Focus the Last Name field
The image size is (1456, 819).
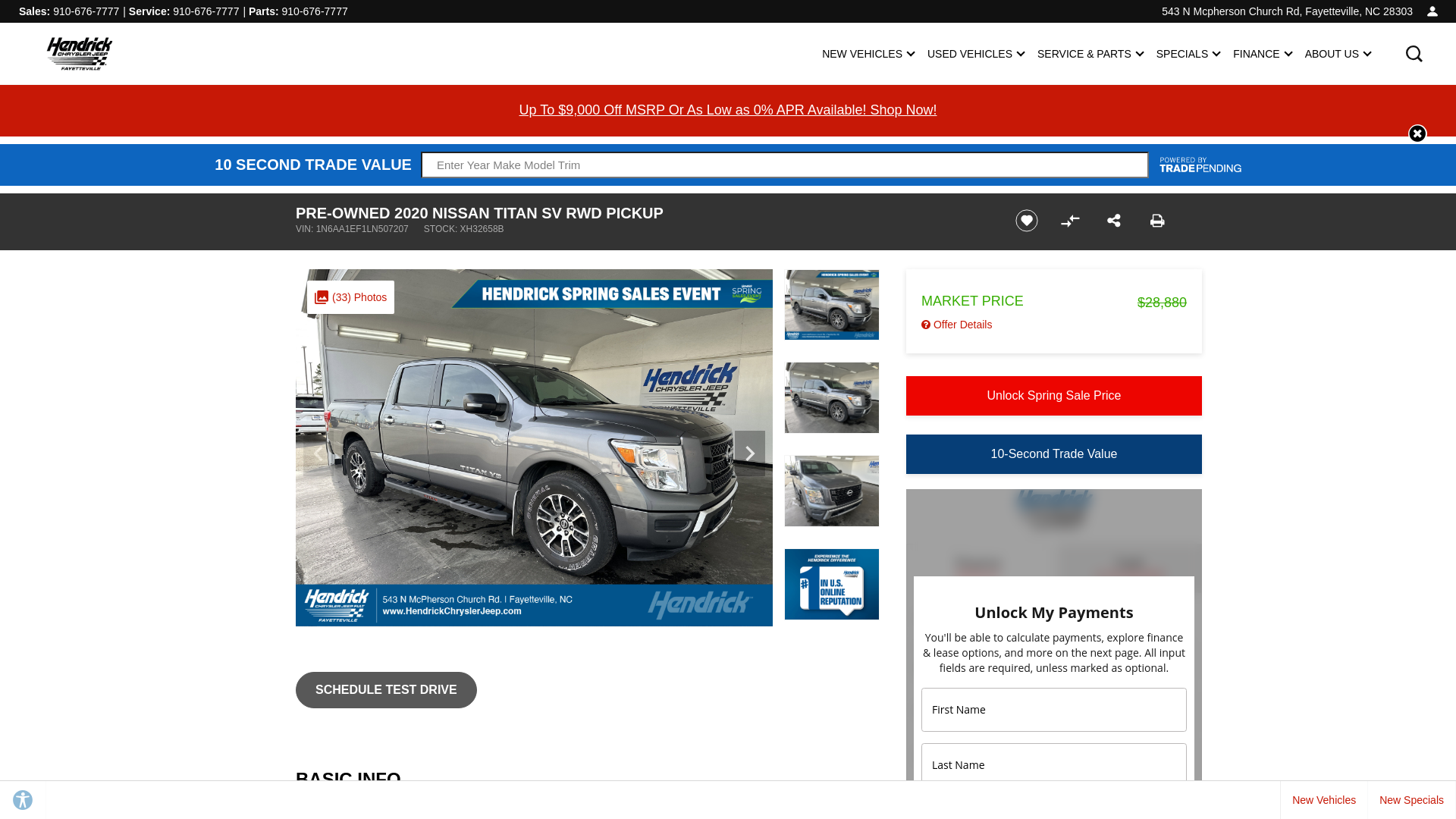[x=1054, y=762]
